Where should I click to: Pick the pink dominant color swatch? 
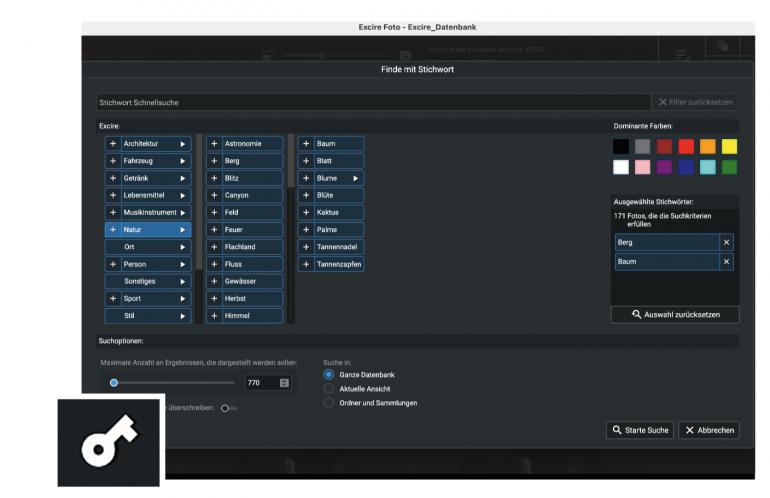pos(642,167)
